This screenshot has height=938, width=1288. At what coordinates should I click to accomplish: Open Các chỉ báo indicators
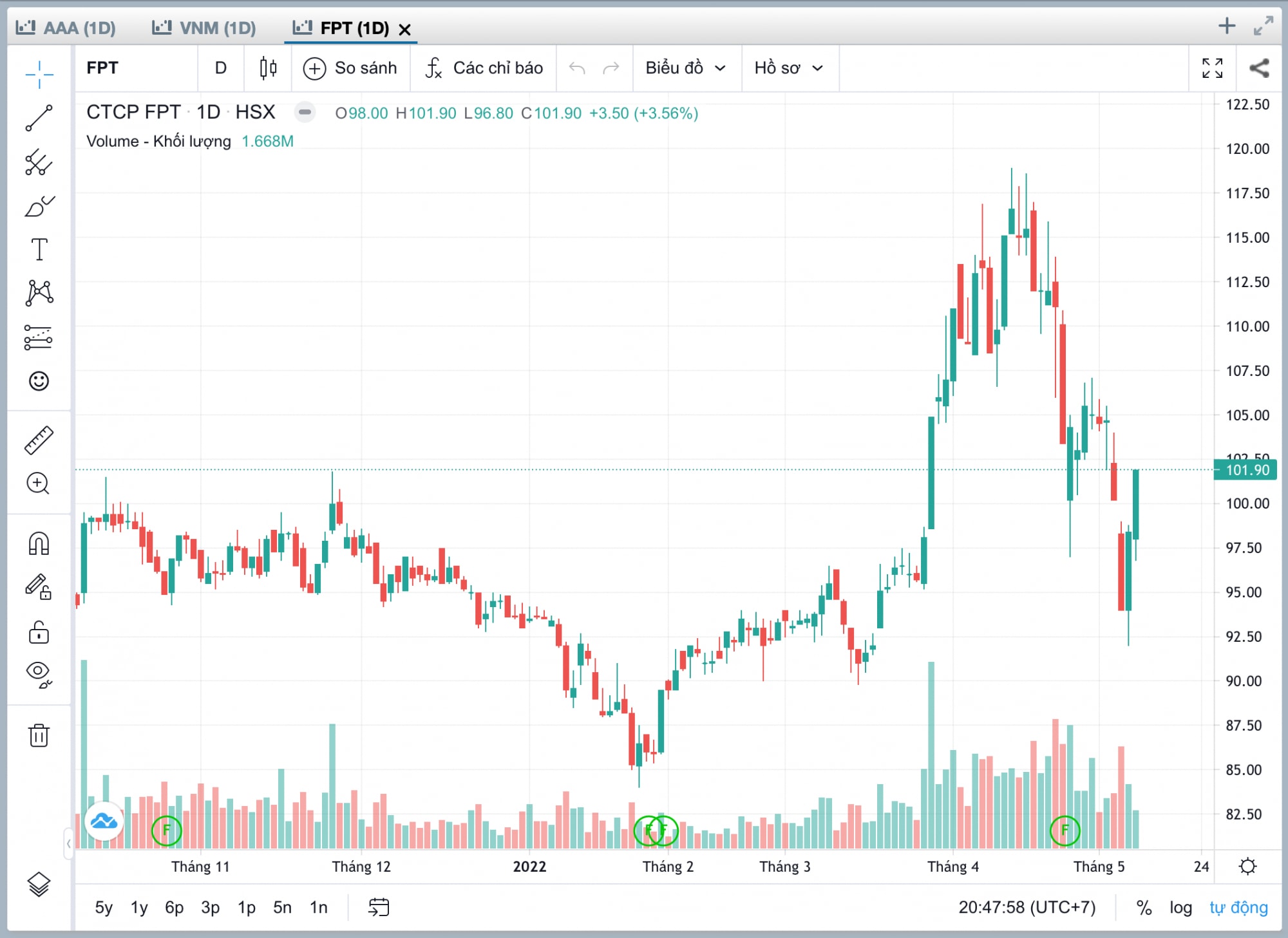coord(484,68)
